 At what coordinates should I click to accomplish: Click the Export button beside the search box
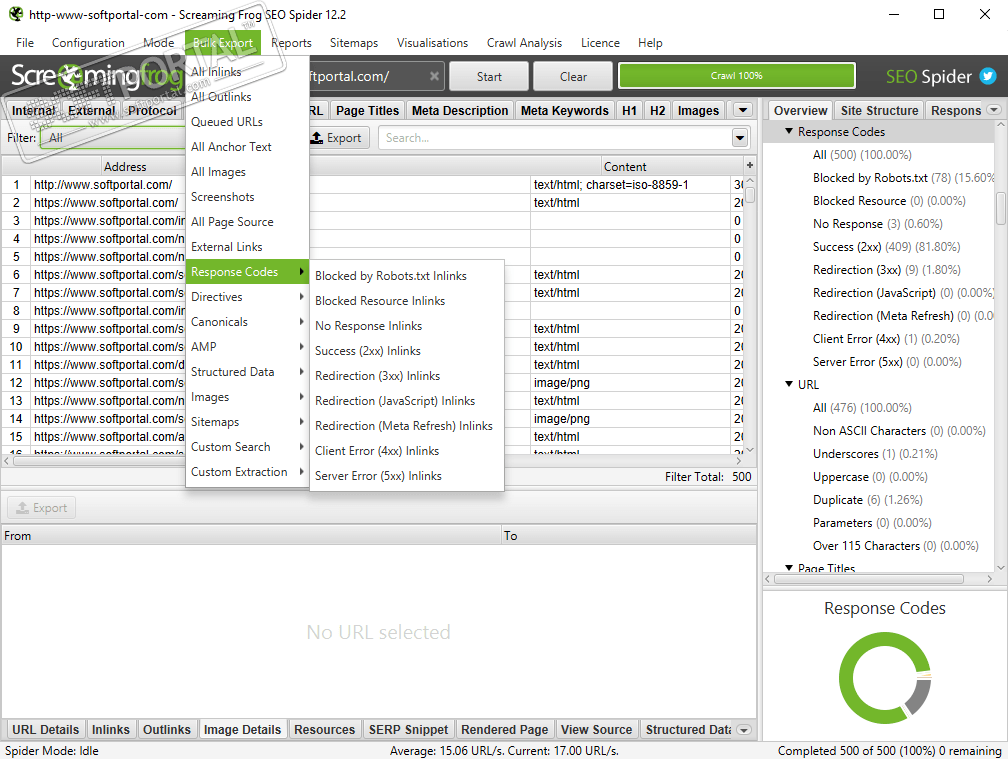pos(337,138)
